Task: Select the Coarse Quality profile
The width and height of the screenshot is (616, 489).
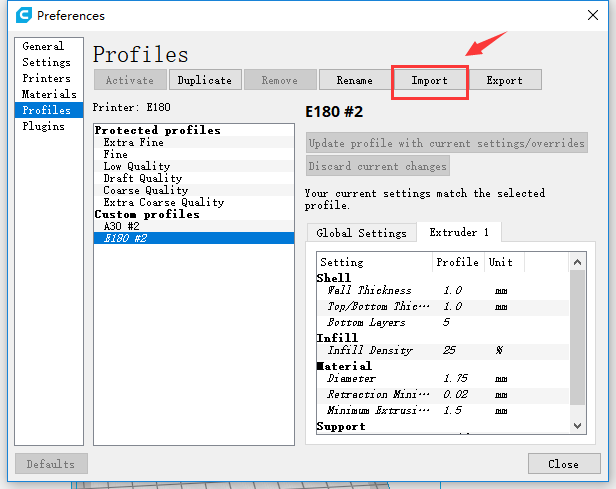Action: pos(194,190)
